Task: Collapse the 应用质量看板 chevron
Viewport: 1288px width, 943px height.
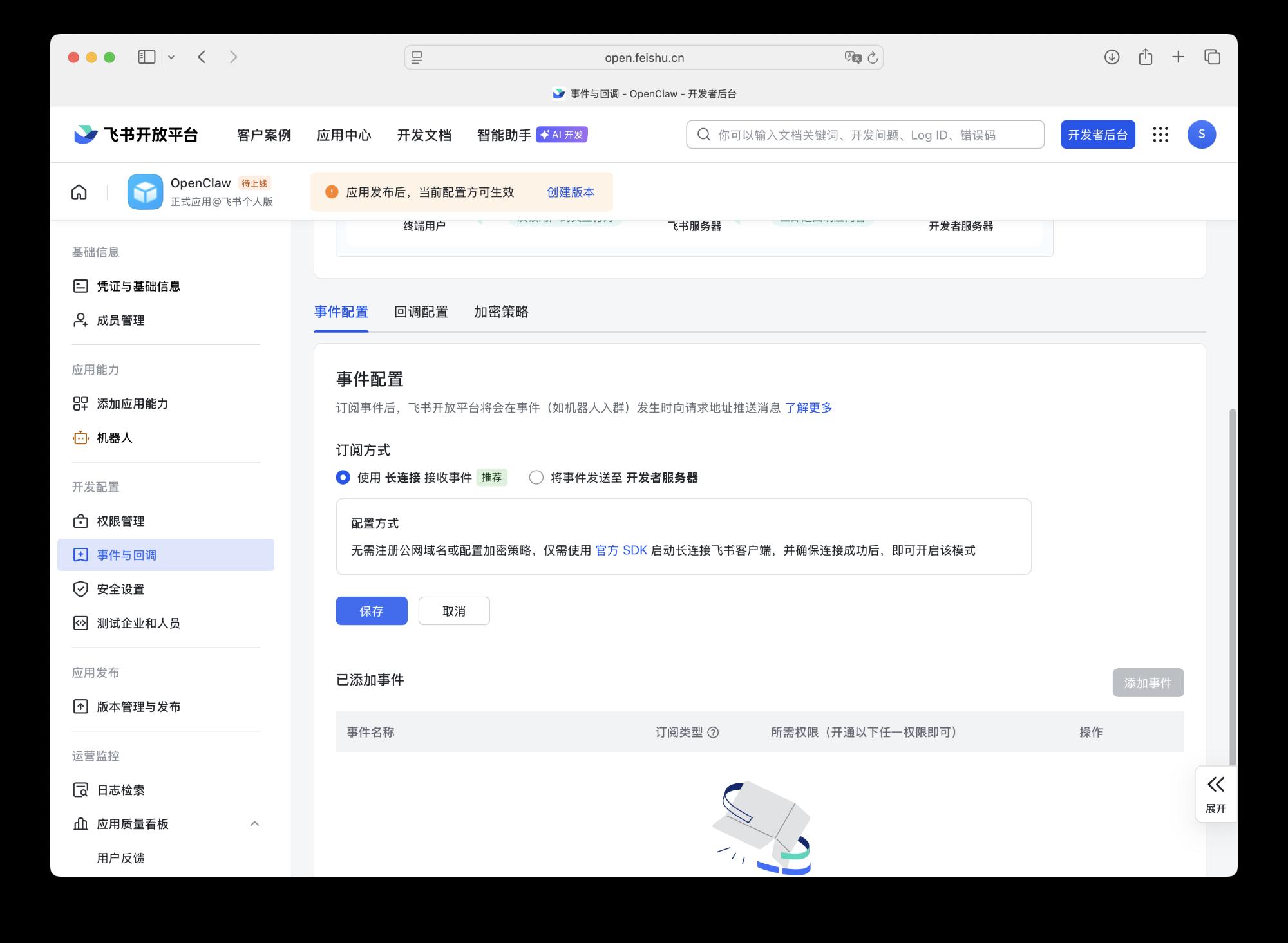Action: [254, 824]
